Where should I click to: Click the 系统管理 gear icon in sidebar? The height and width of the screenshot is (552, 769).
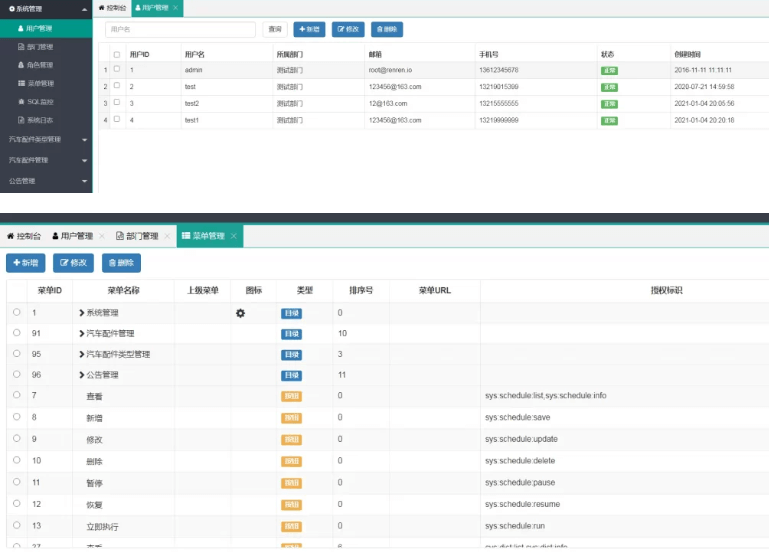pyautogui.click(x=12, y=9)
